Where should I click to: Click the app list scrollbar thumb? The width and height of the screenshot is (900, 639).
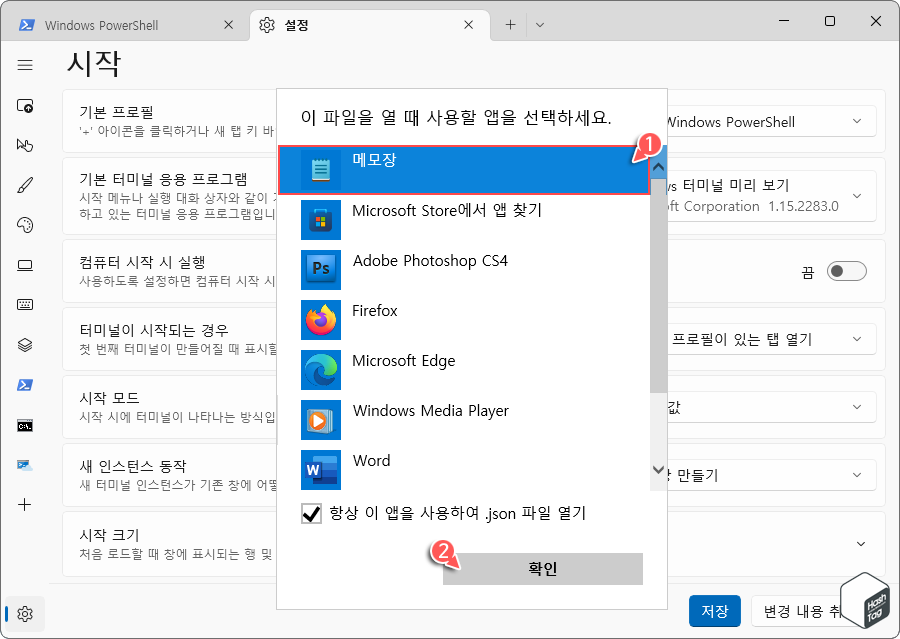click(658, 285)
